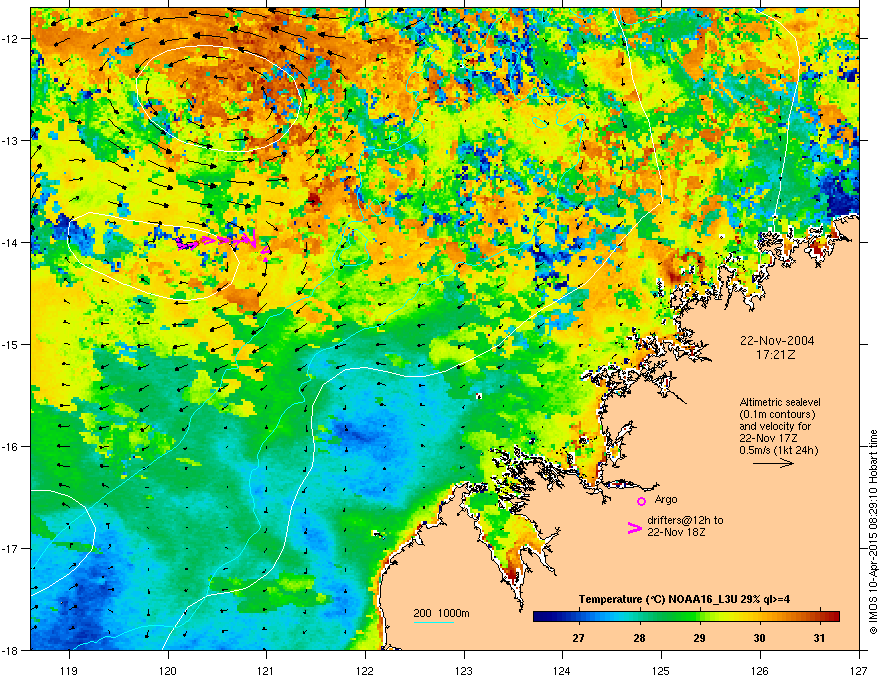Click longitude axis label 125
The image size is (880, 680).
[x=661, y=670]
